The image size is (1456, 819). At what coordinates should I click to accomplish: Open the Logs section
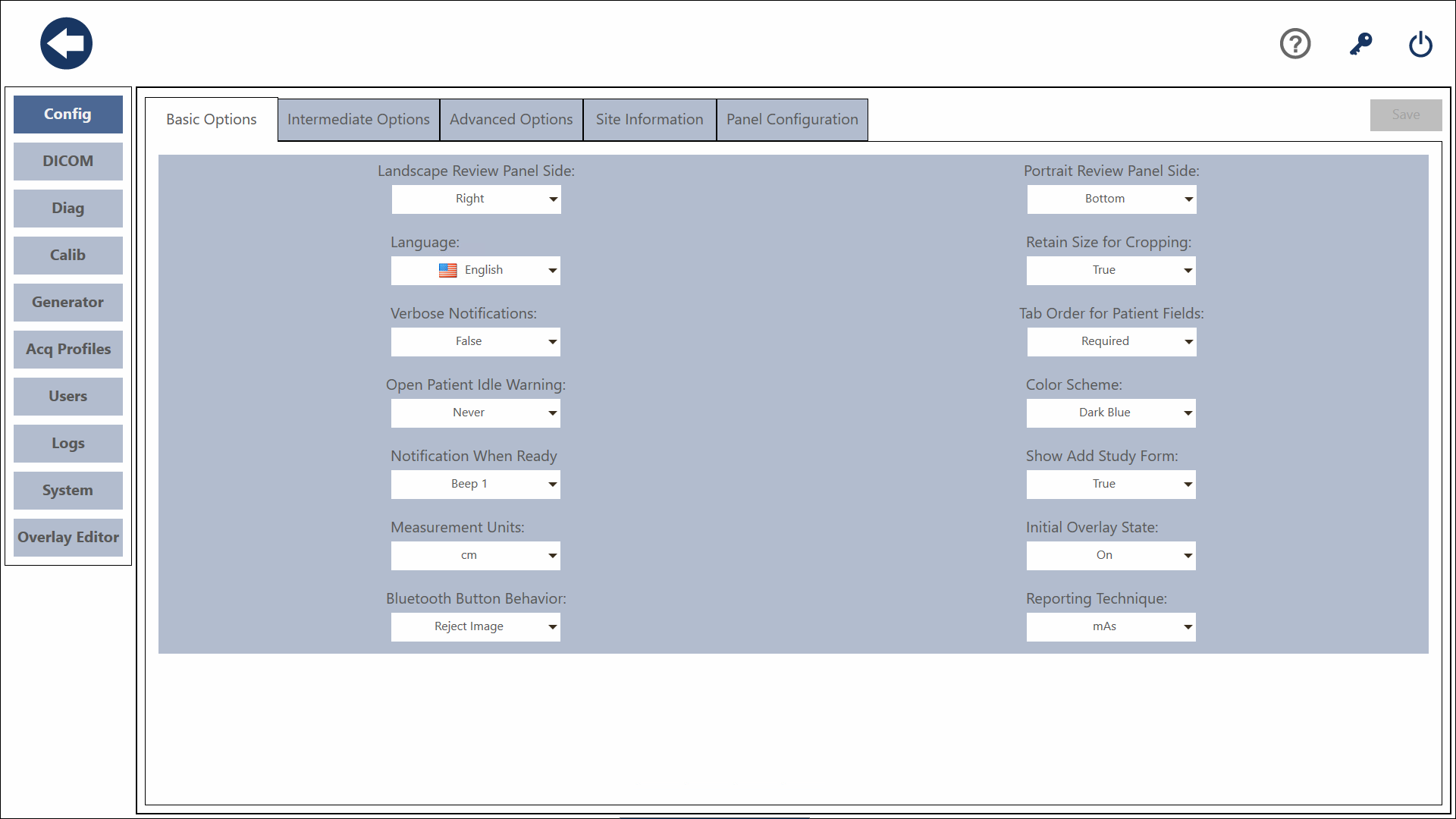tap(68, 444)
